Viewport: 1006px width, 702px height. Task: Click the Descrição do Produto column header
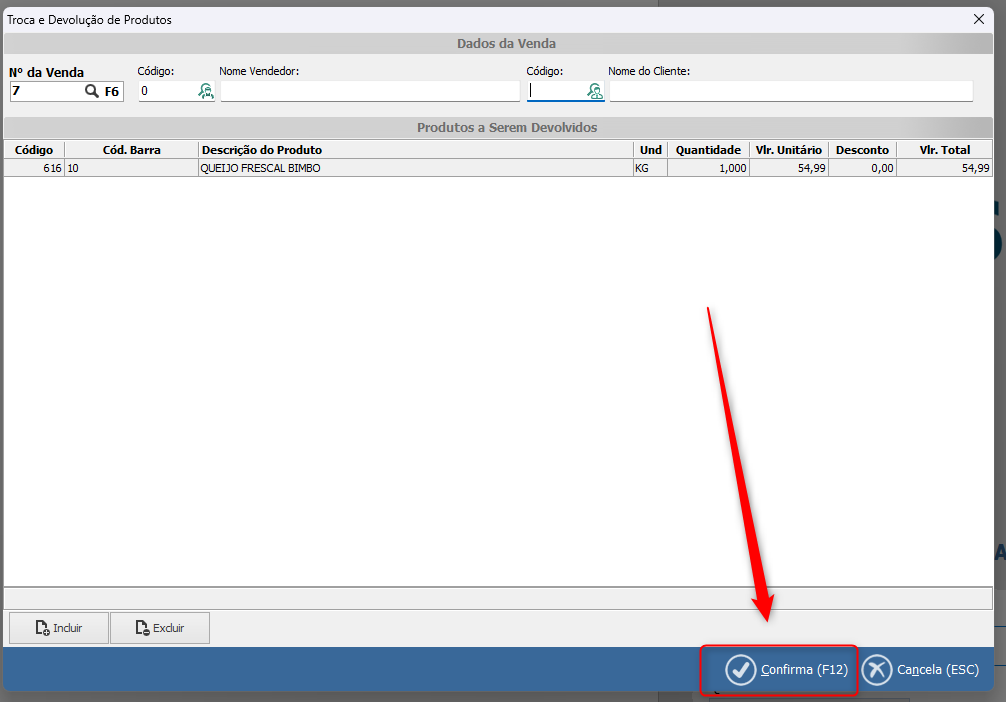[x=415, y=150]
